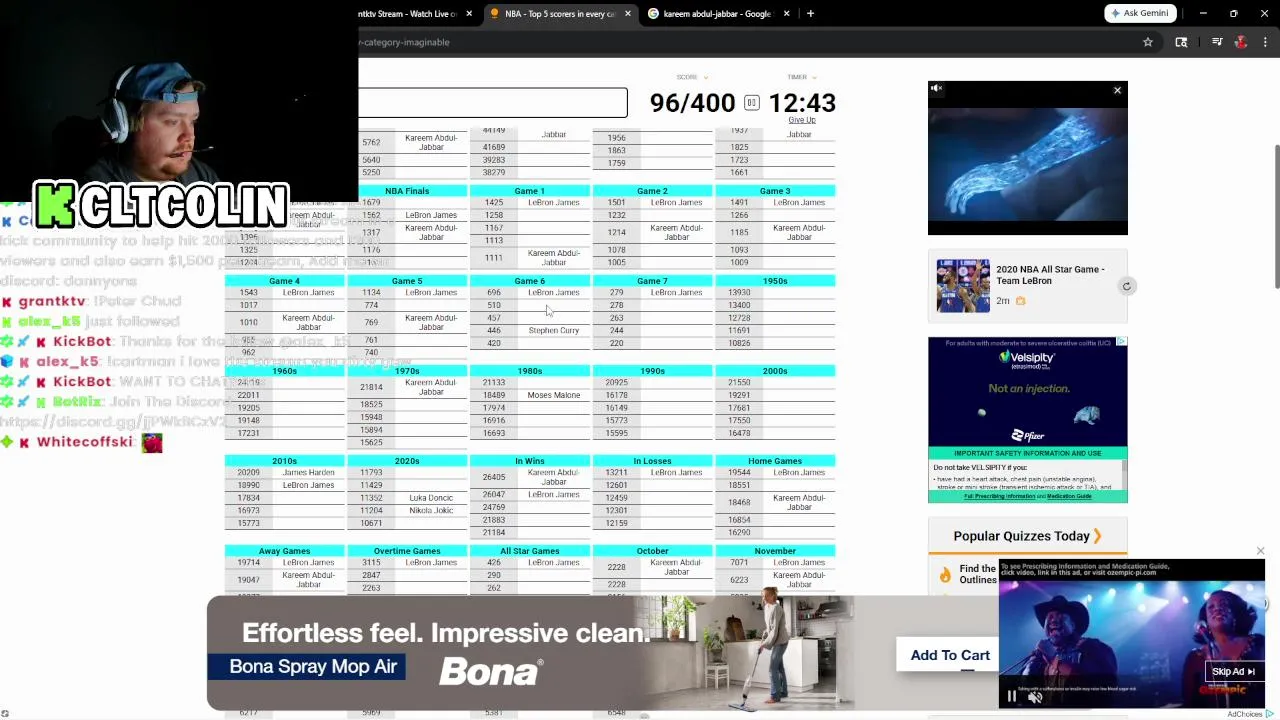Click the 1950s category header

[x=775, y=281]
